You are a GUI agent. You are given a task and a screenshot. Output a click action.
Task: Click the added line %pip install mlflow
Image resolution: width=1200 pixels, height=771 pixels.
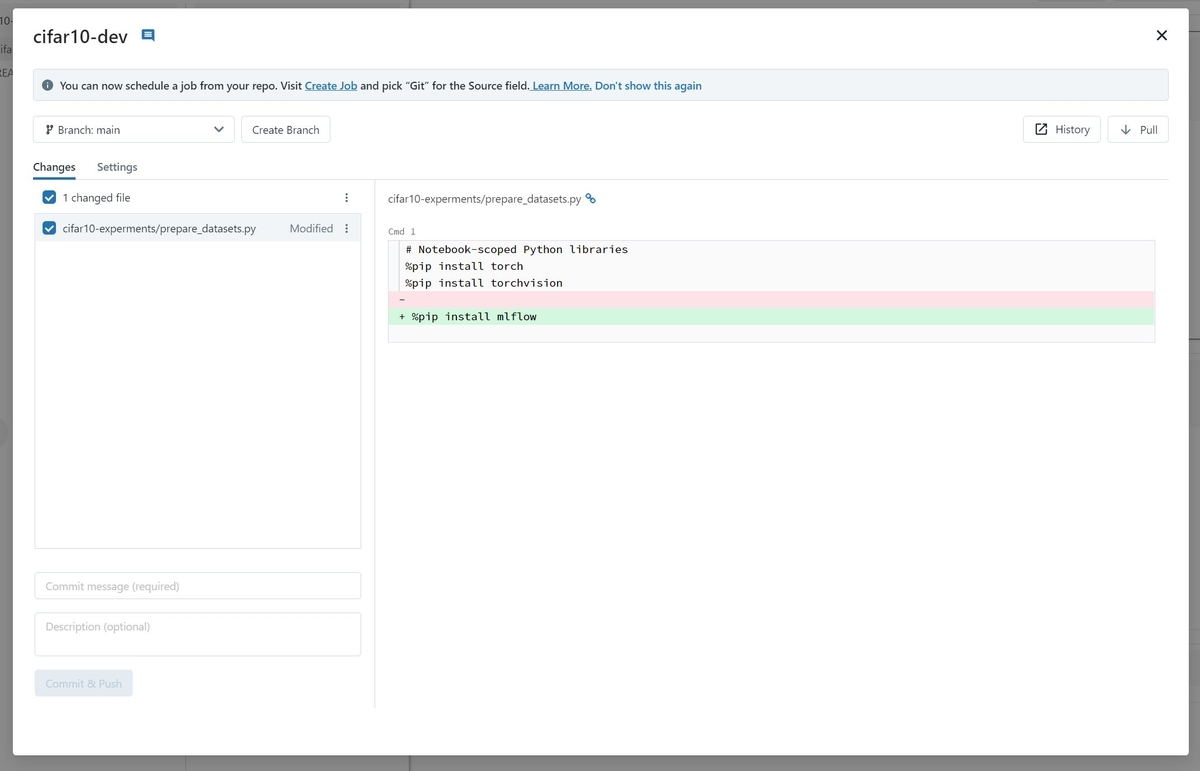tap(771, 316)
